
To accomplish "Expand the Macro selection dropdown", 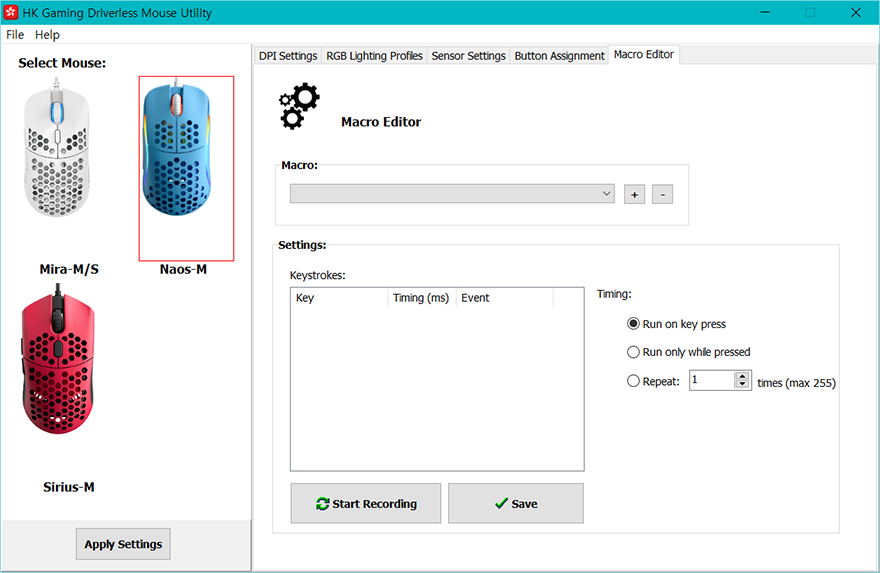I will [x=452, y=194].
